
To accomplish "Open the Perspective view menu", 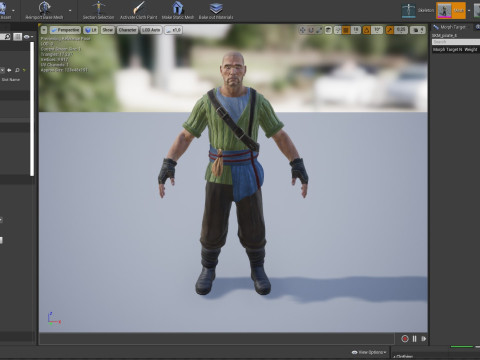I will coord(65,30).
